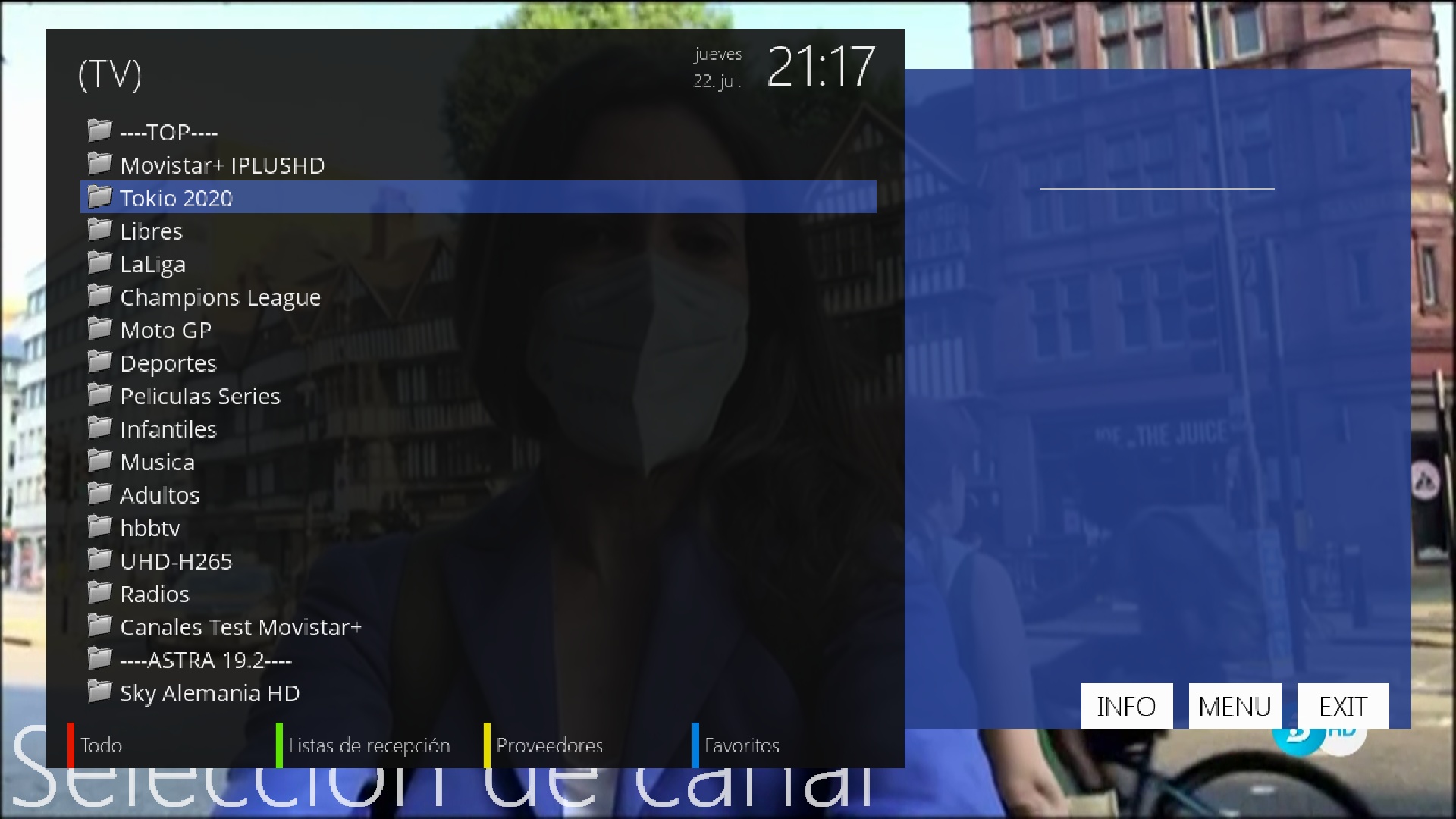The width and height of the screenshot is (1456, 819).
Task: Click the folder icon beside Movistar+ IPLUSHD
Action: click(x=99, y=164)
